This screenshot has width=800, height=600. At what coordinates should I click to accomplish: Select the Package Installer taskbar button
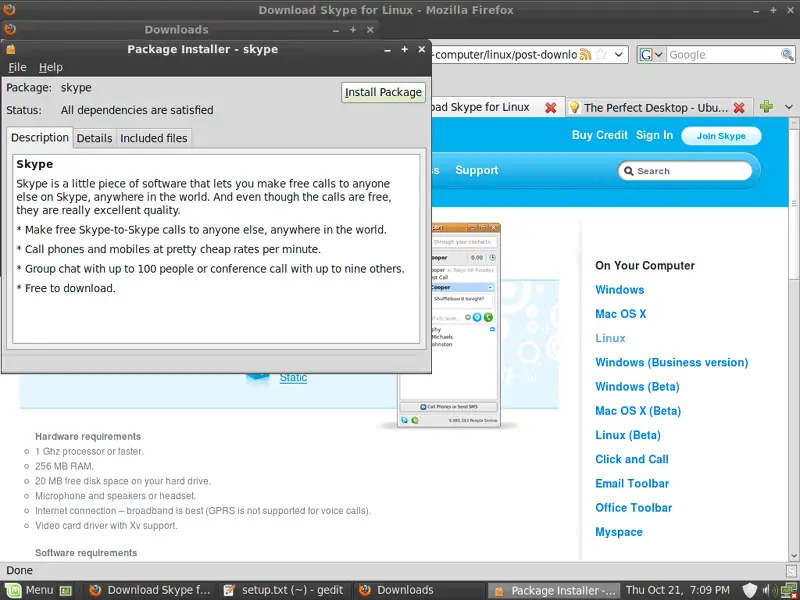click(555, 590)
